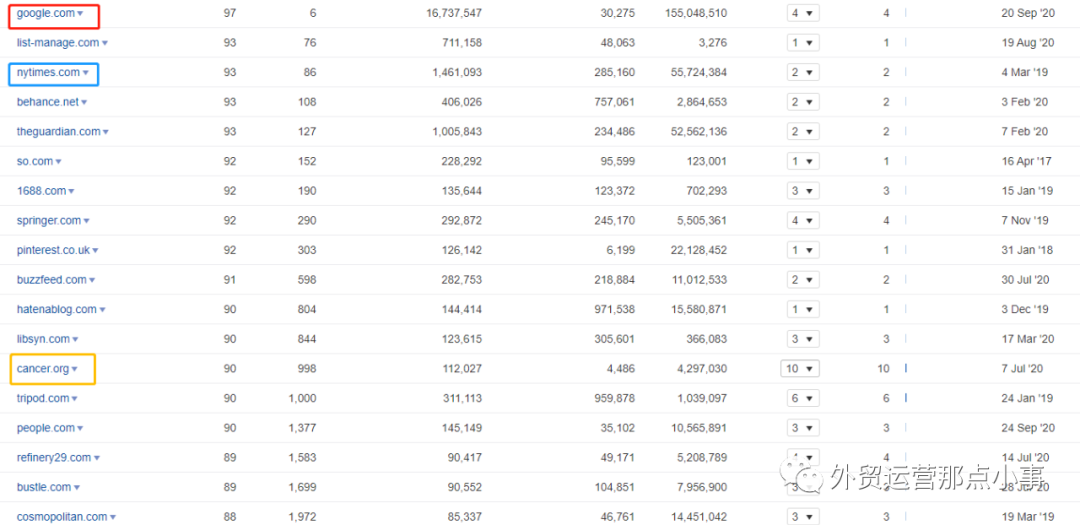Click the caret arrow beside list-manage.com
Screen dimensions: 1080x525
click(105, 43)
